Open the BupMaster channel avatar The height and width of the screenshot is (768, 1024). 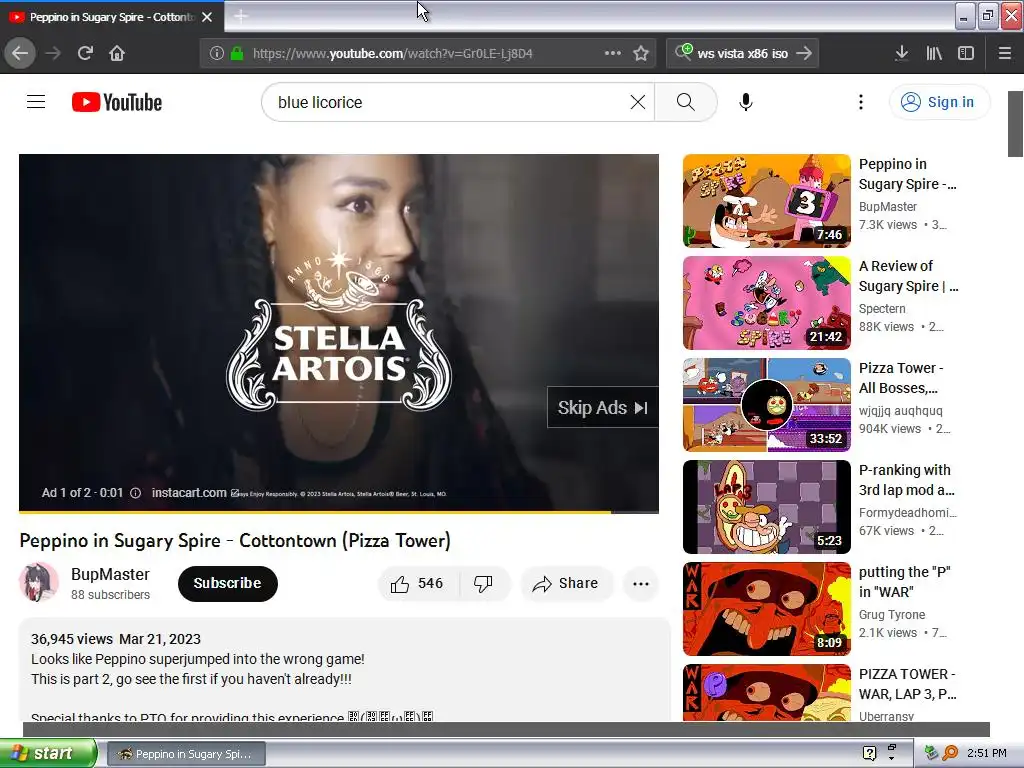click(39, 583)
